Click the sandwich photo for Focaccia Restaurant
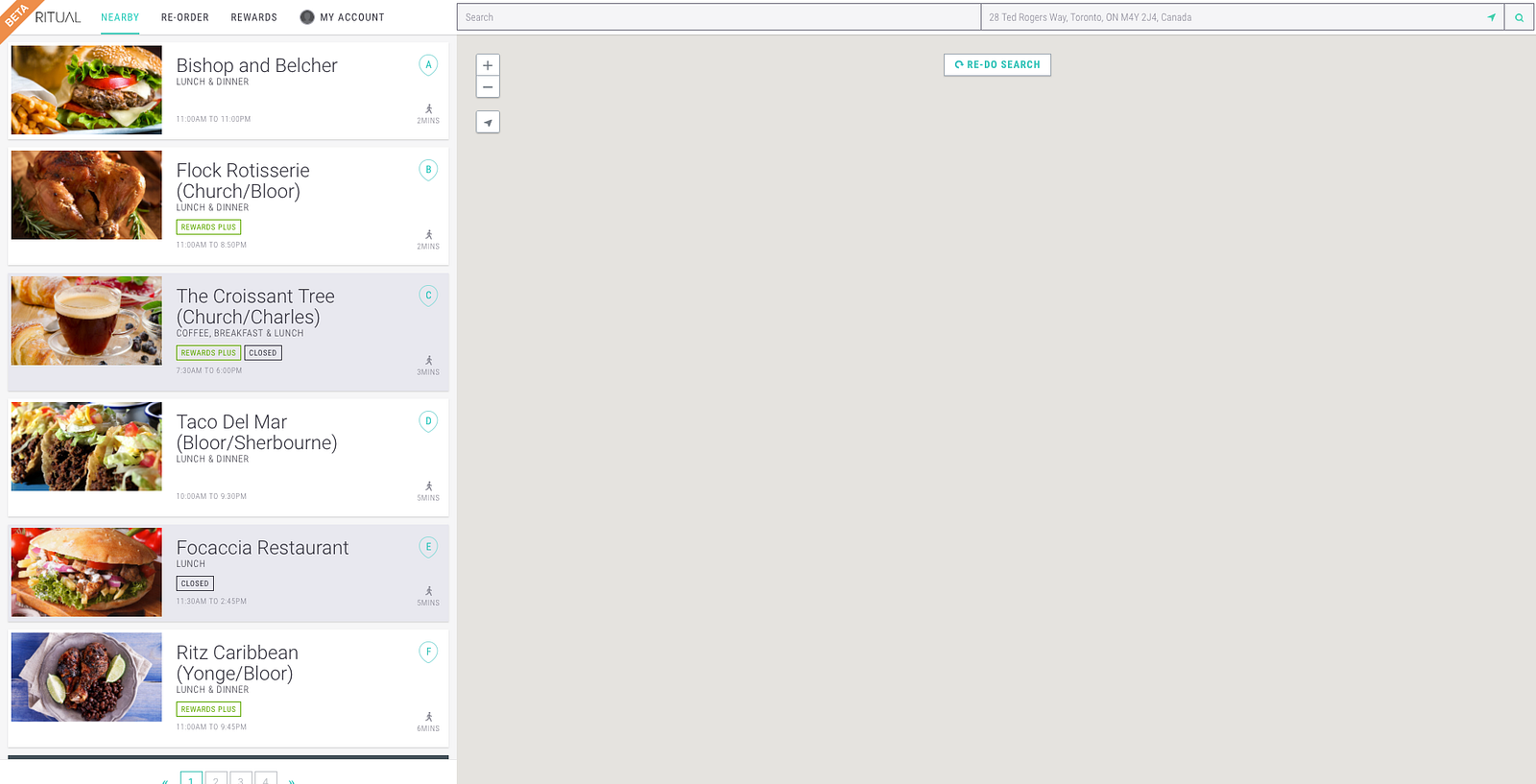 (86, 572)
